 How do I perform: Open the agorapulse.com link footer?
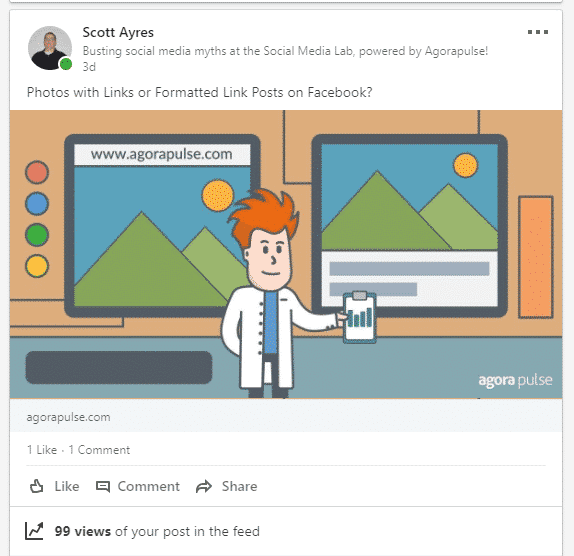pyautogui.click(x=286, y=417)
